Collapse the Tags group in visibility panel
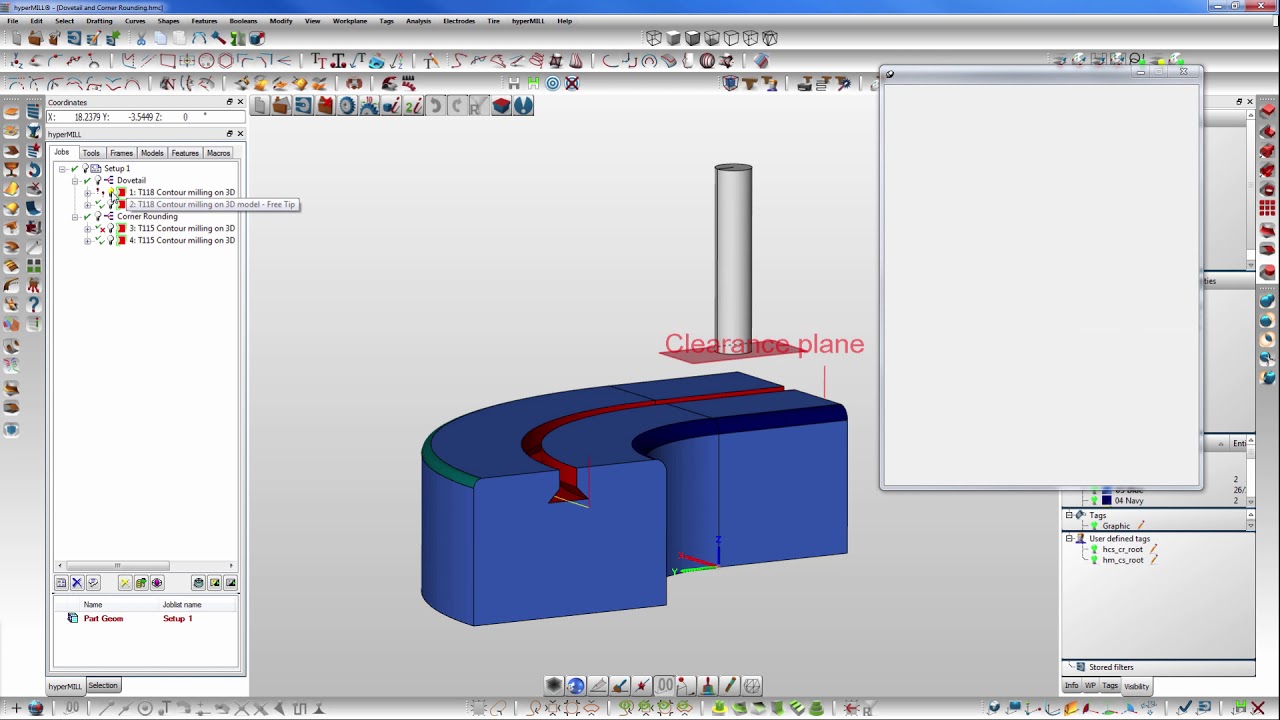Viewport: 1280px width, 720px height. tap(1069, 516)
